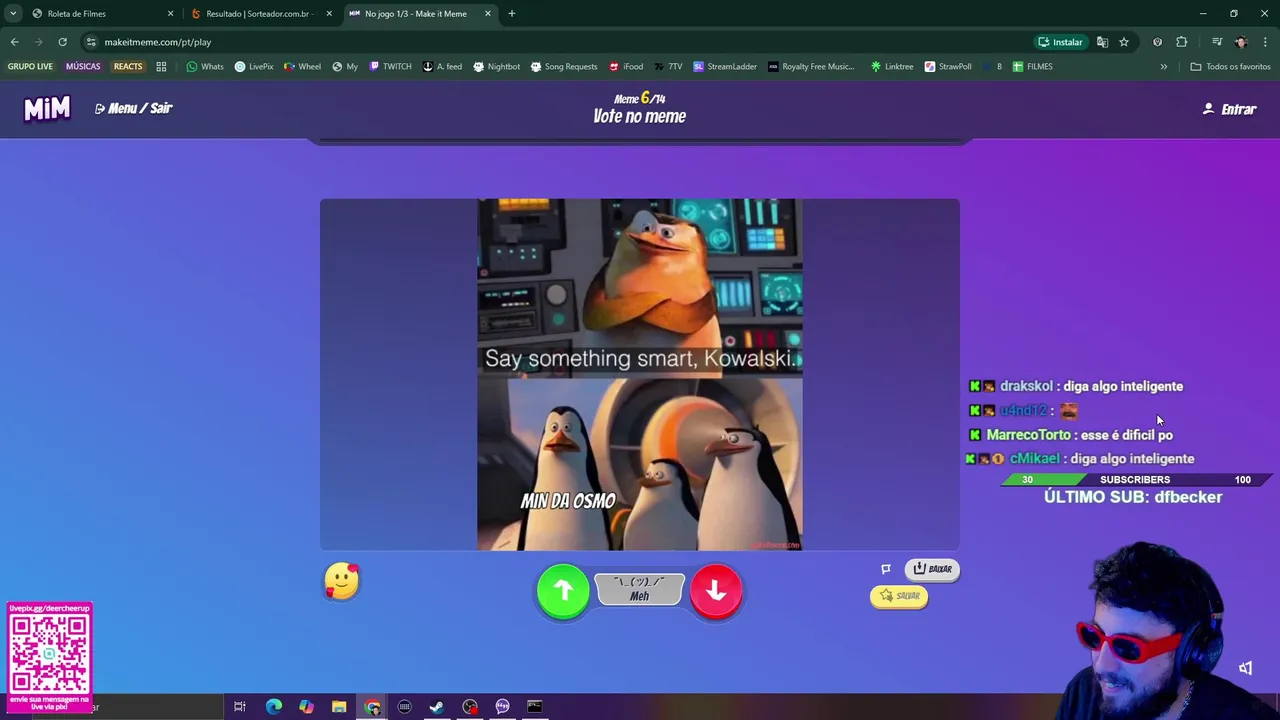The image size is (1280, 720).
Task: Open Whats bookmark
Action: click(205, 67)
